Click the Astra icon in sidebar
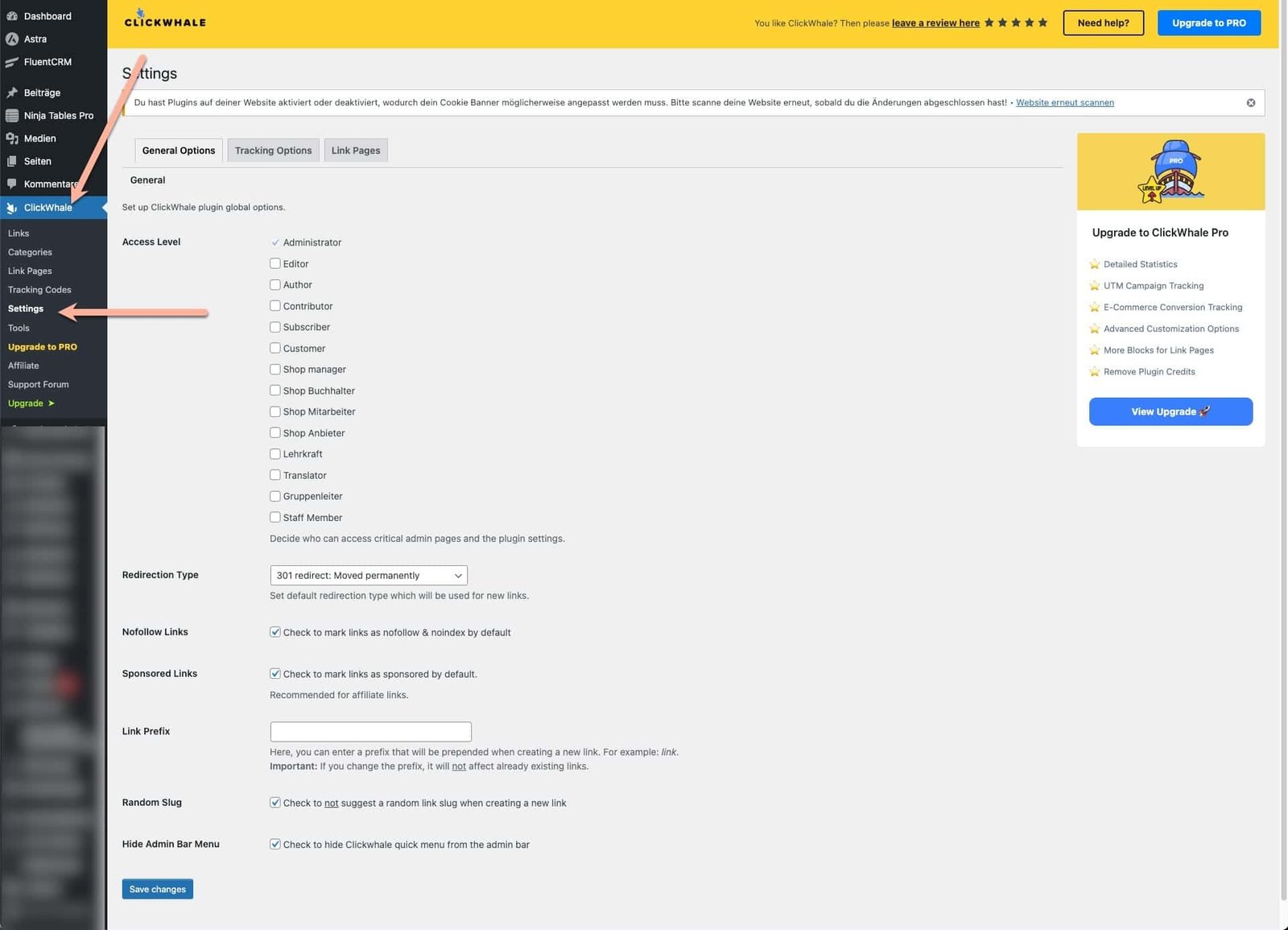The width and height of the screenshot is (1288, 930). [x=12, y=39]
